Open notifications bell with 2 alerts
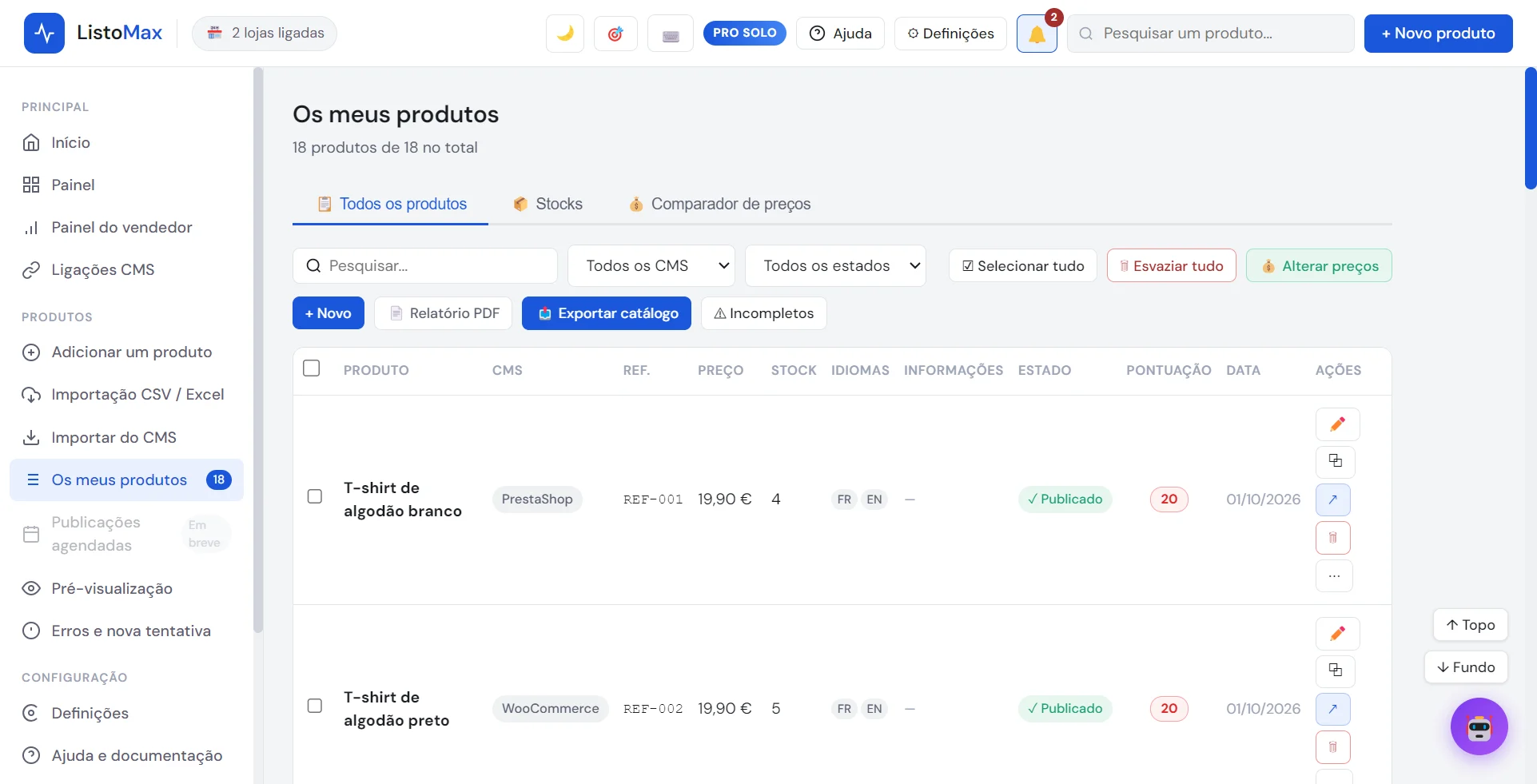Screen dimensions: 1537x784 (1037, 34)
